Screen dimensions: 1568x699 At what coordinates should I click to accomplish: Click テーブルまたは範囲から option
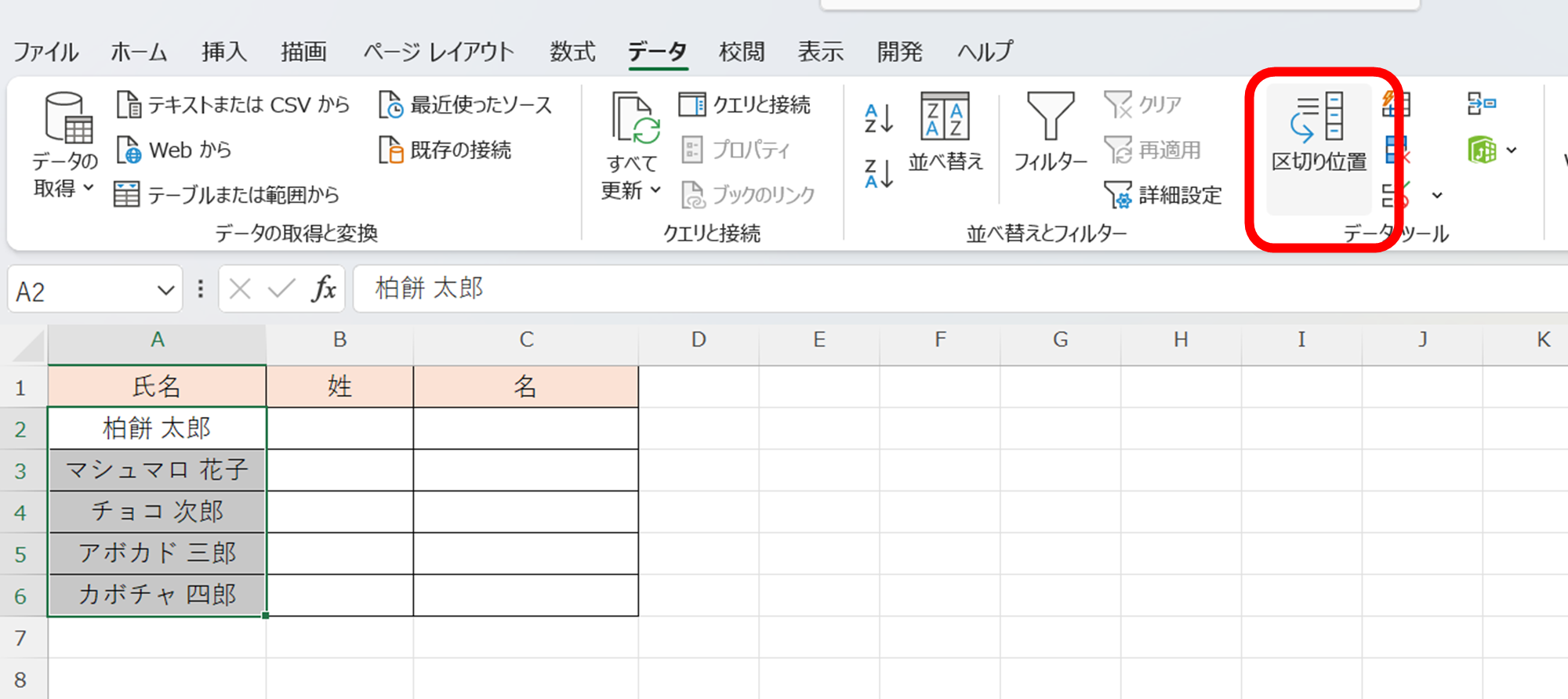(x=227, y=194)
